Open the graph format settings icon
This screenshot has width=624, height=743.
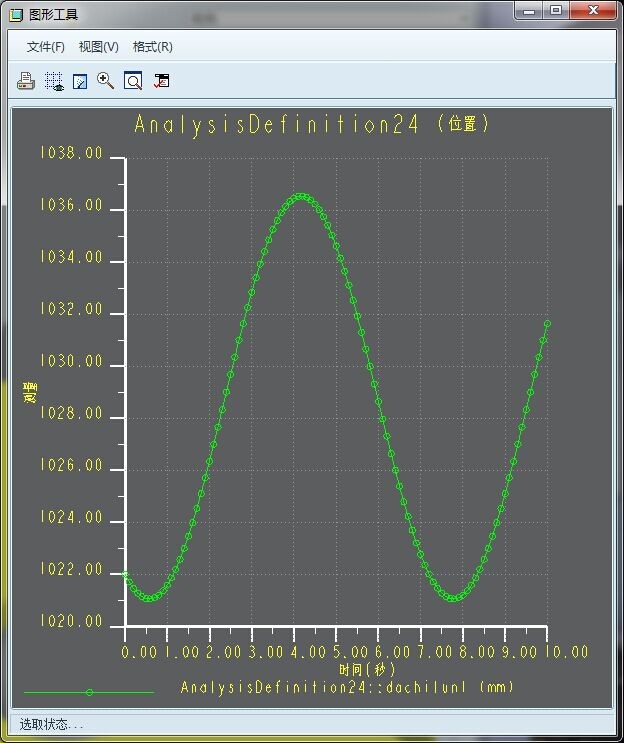click(x=162, y=81)
